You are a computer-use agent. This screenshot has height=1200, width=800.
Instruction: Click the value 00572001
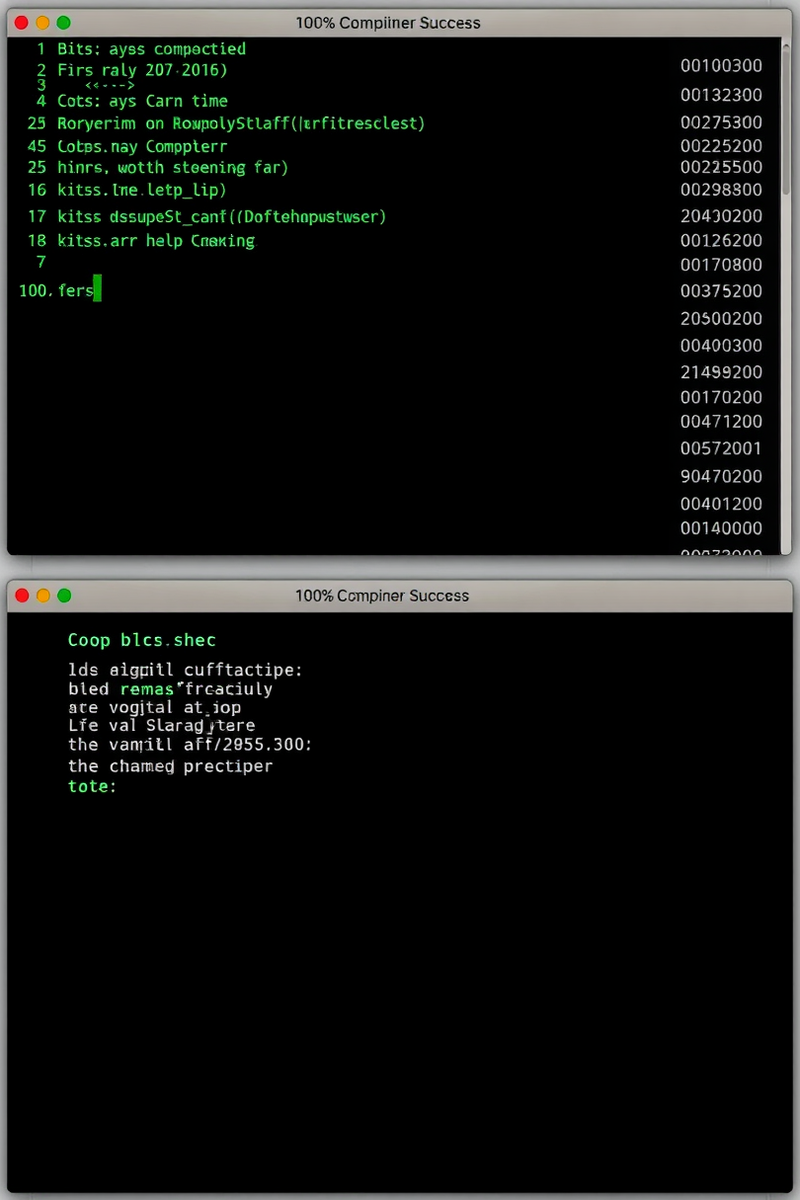(721, 449)
